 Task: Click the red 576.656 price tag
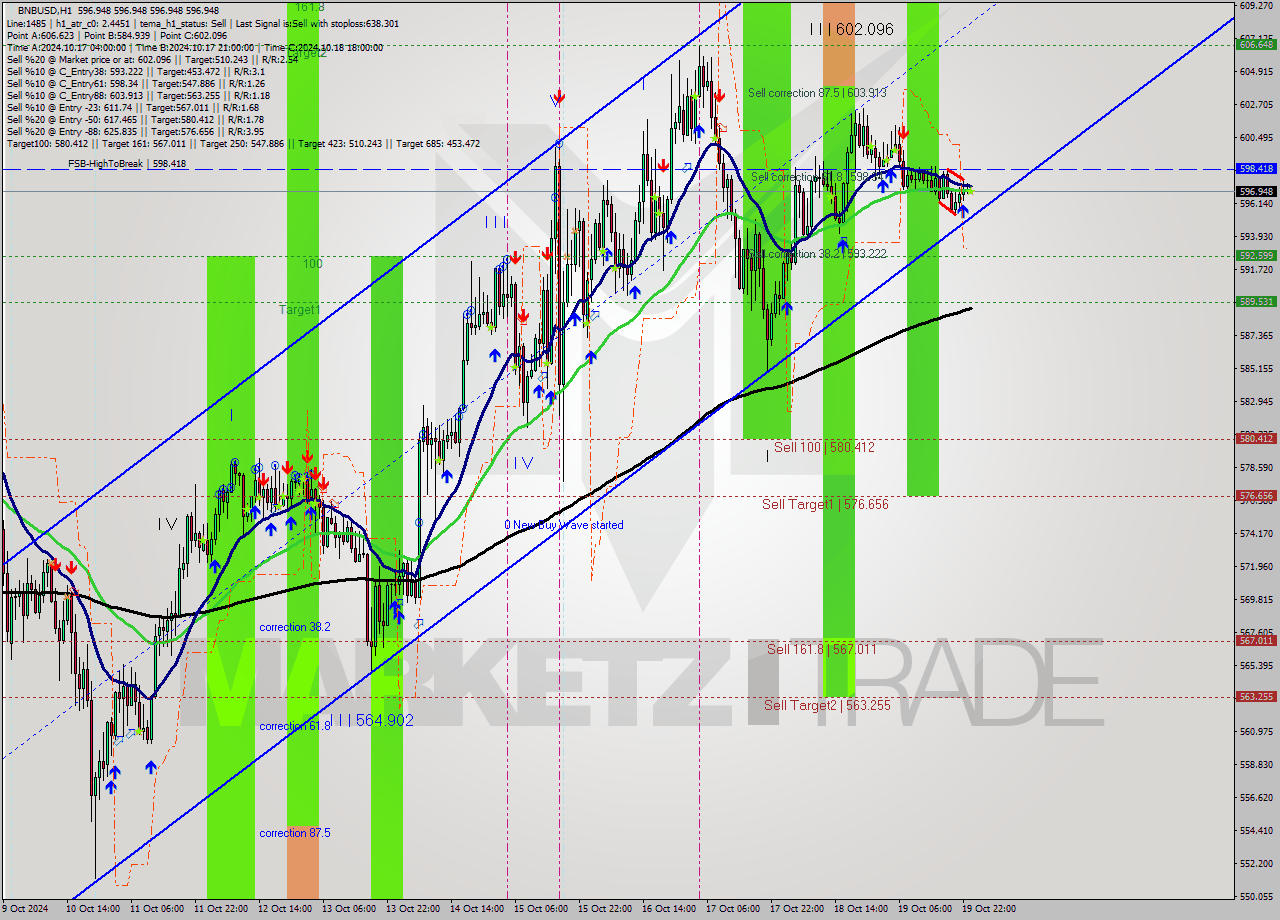1256,495
